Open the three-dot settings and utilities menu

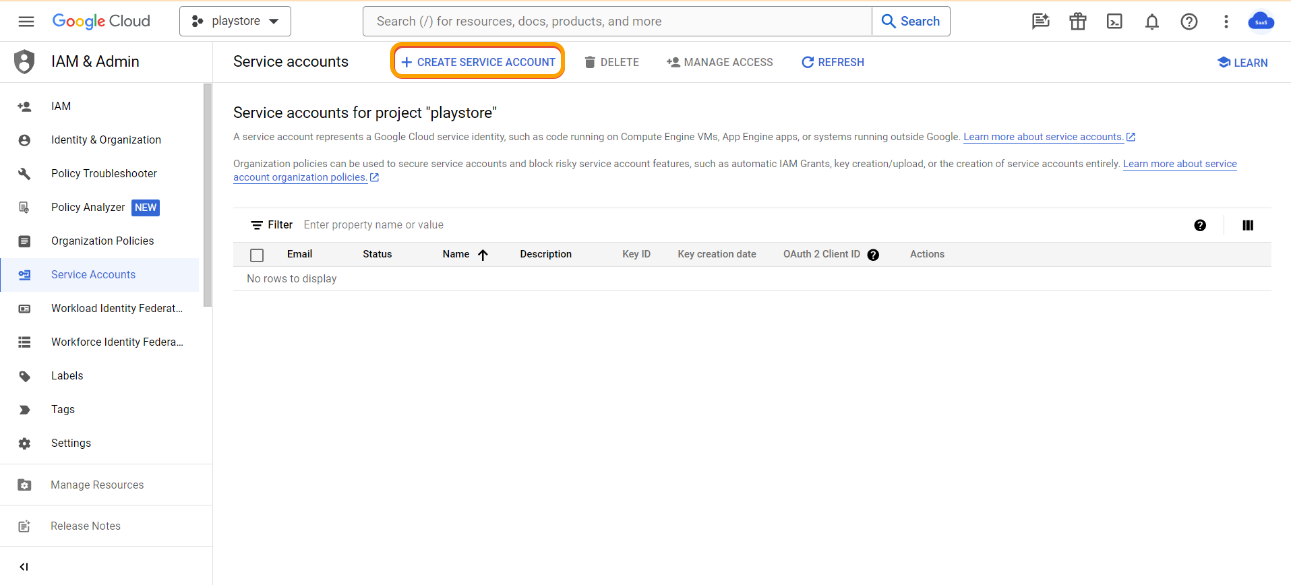1226,21
